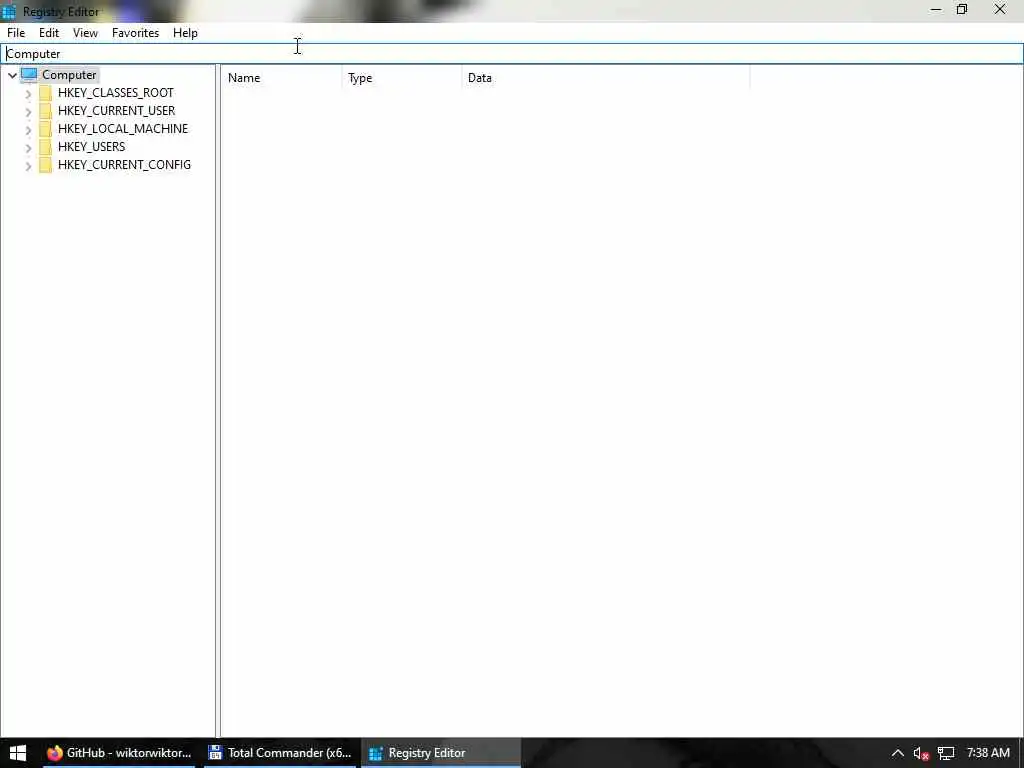Screen dimensions: 1024x768
Task: Sort by the Name column header
Action: click(x=281, y=78)
